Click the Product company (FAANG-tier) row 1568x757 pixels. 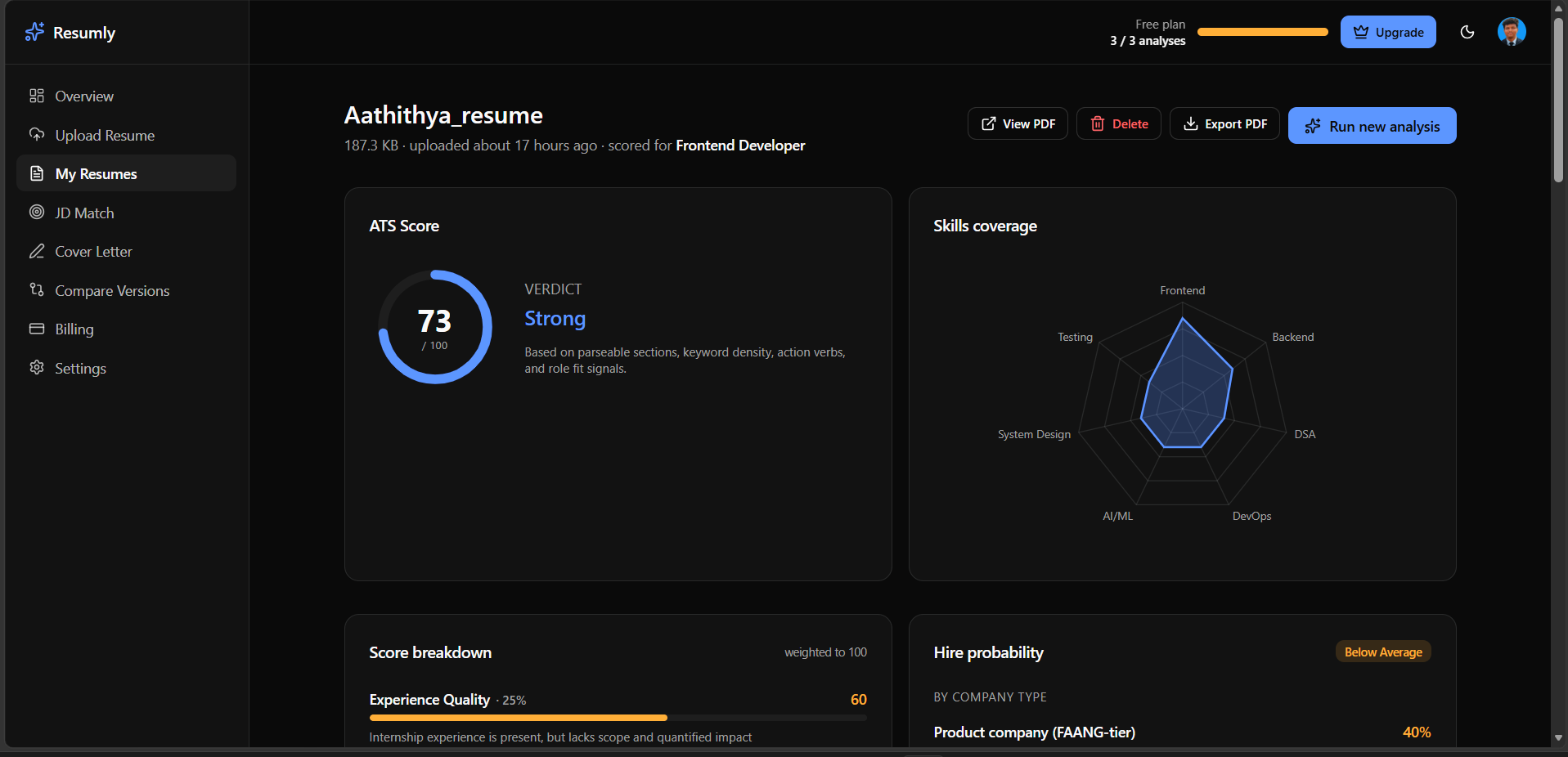pyautogui.click(x=1182, y=732)
